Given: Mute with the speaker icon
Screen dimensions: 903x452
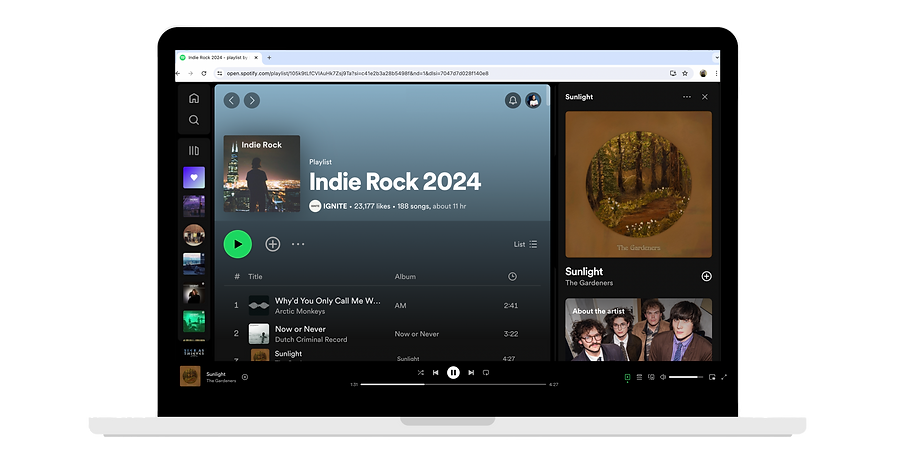Looking at the screenshot, I should (x=663, y=377).
